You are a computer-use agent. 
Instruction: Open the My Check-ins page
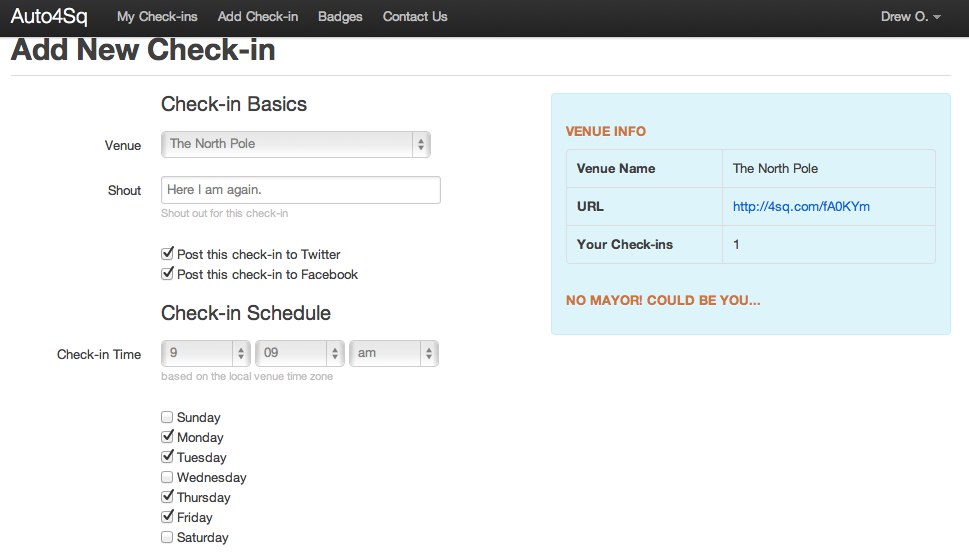(x=157, y=17)
